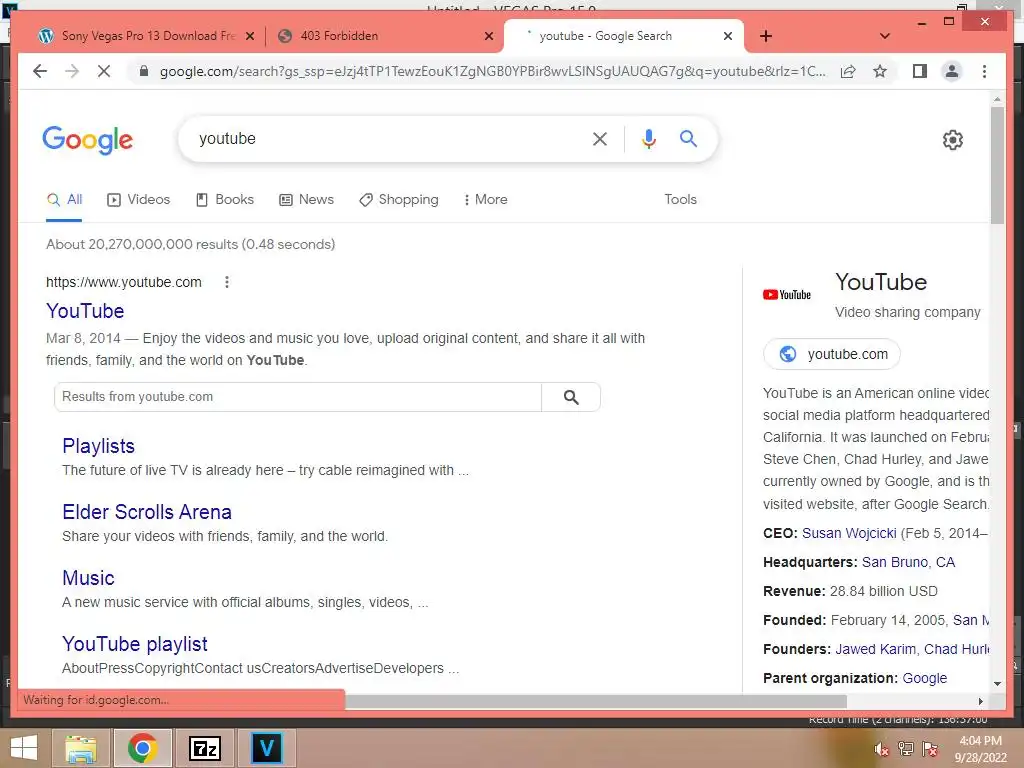
Task: Click the vertical scrollbar thumb
Action: coord(997,165)
